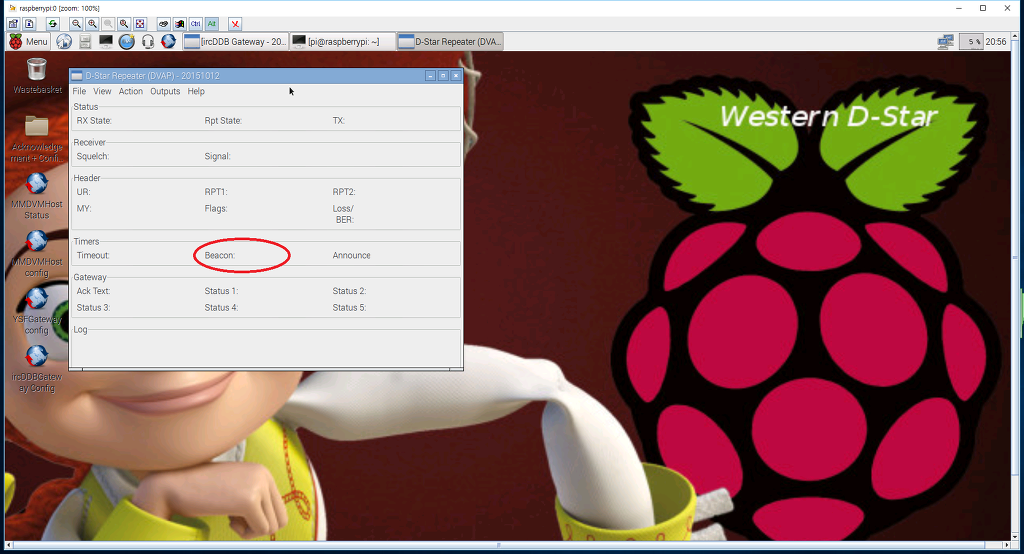Open the File menu in D-Star Repeater
This screenshot has width=1024, height=554.
pos(79,91)
